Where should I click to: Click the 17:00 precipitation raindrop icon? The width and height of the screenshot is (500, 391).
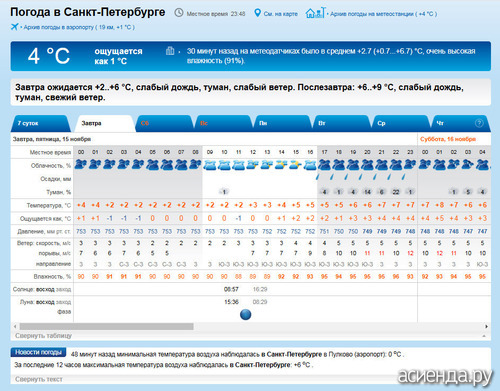coord(318,177)
